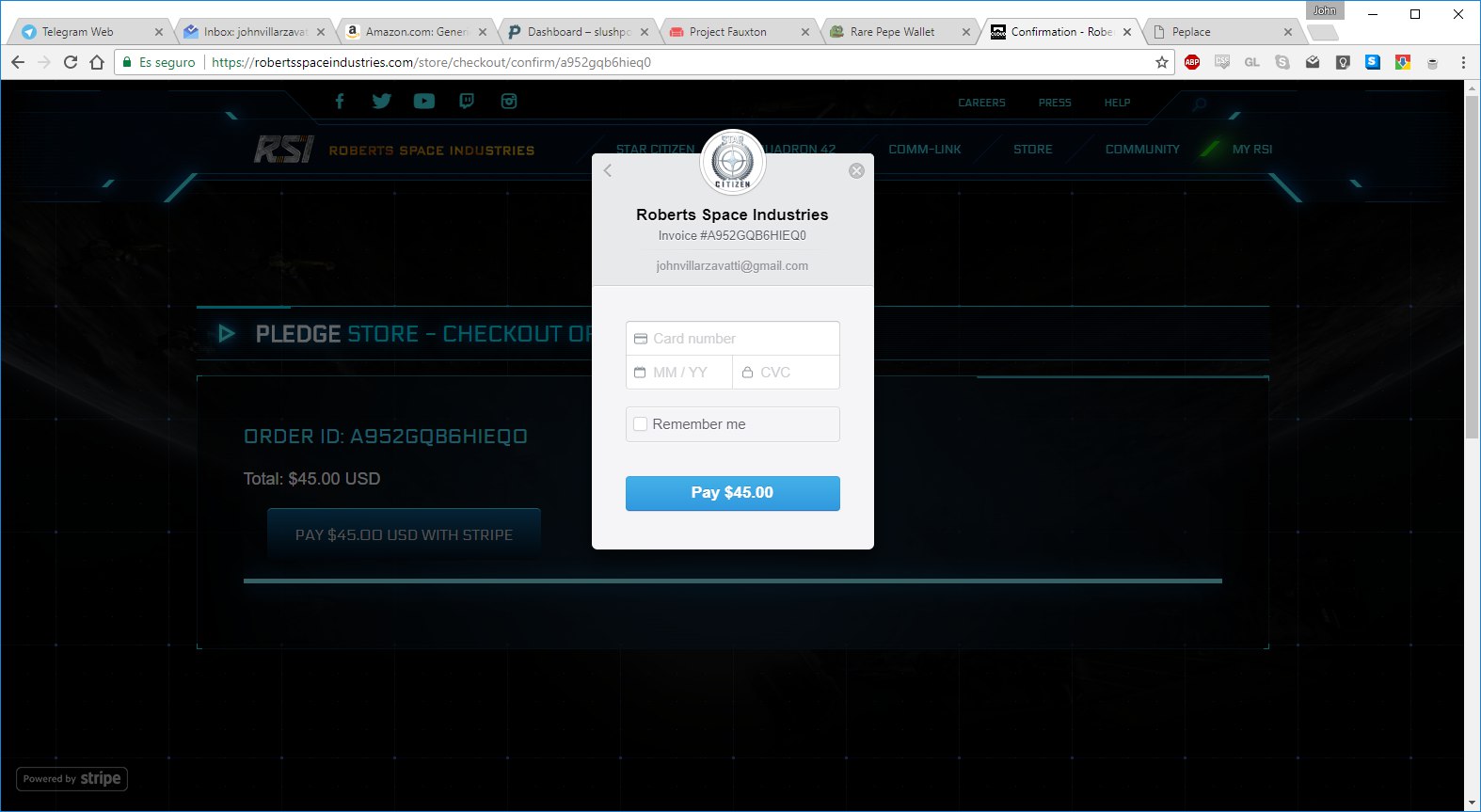The width and height of the screenshot is (1481, 812).
Task: Open a new browser tab
Action: [1323, 33]
